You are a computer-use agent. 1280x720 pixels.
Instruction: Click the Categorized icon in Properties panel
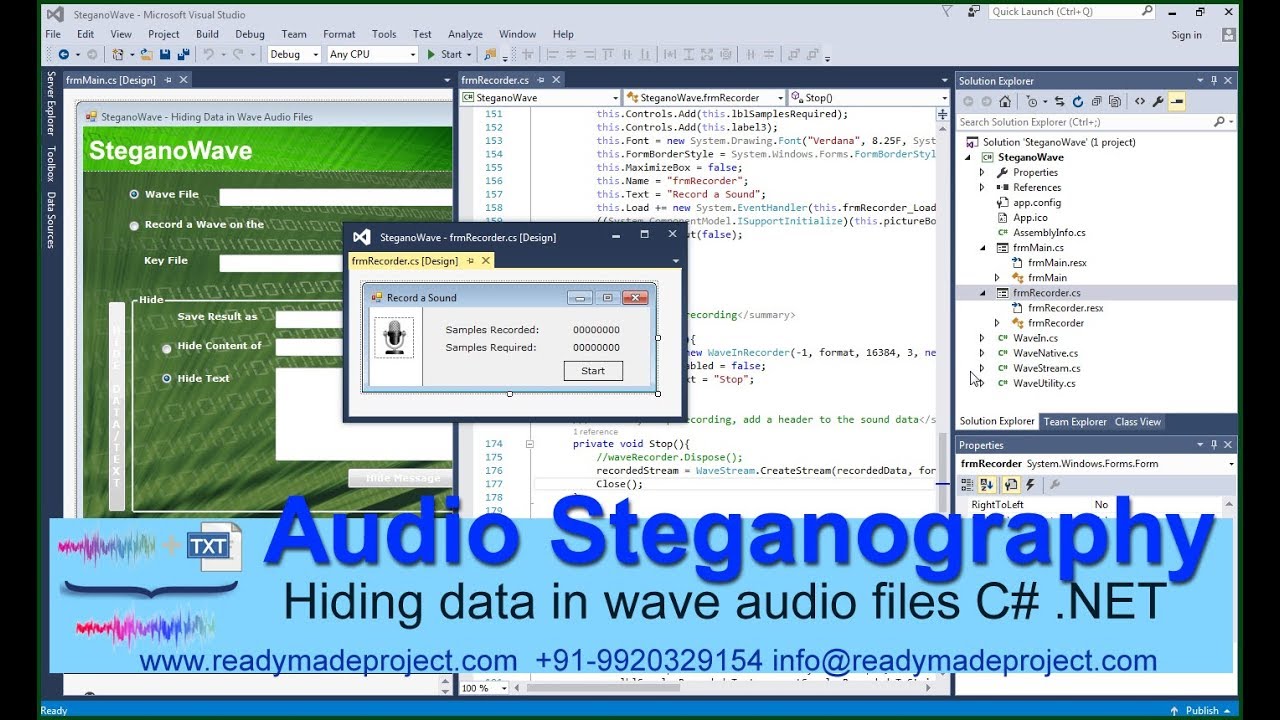[x=967, y=484]
